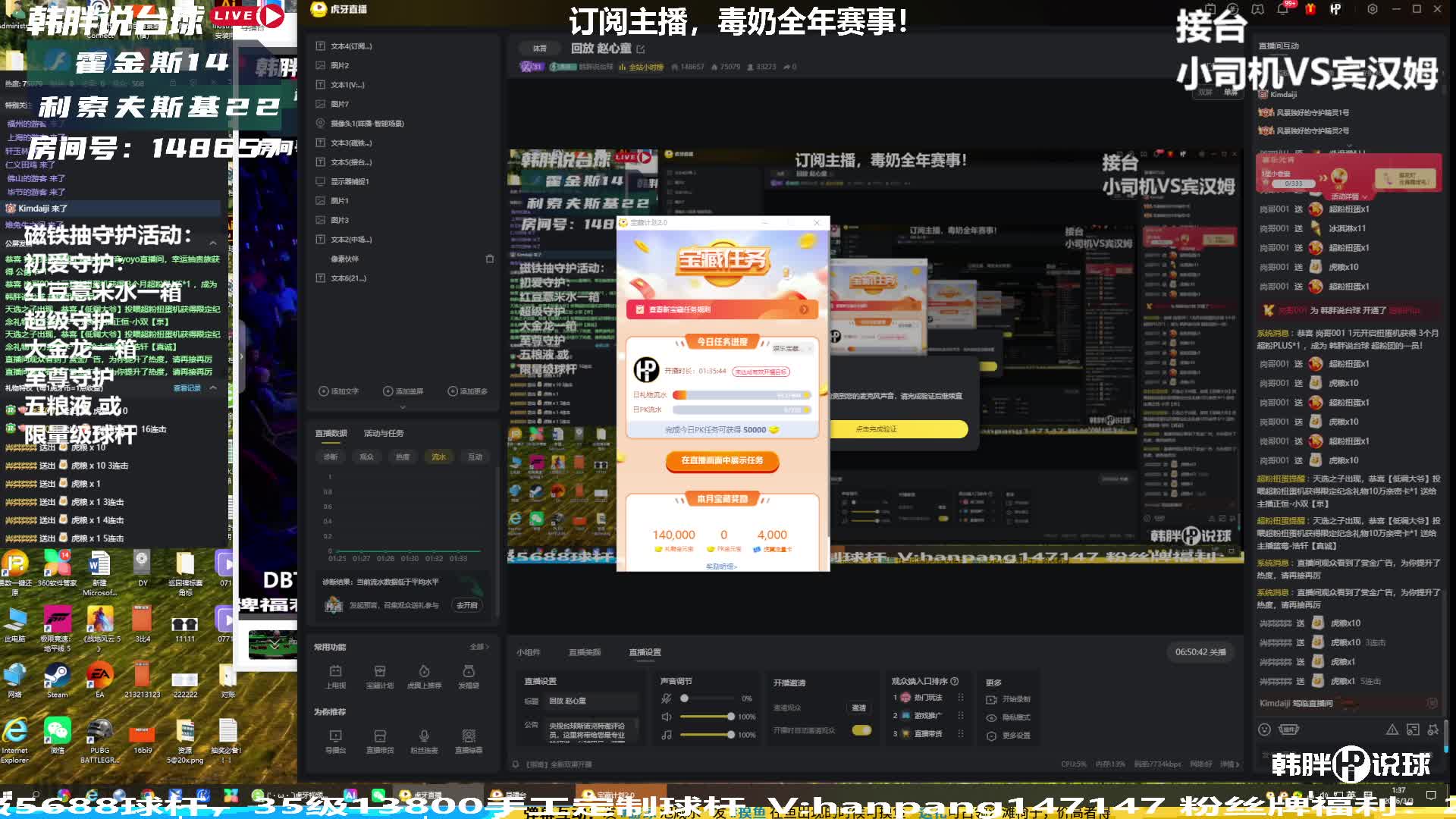Switch to the 小组件 tab

(x=529, y=652)
